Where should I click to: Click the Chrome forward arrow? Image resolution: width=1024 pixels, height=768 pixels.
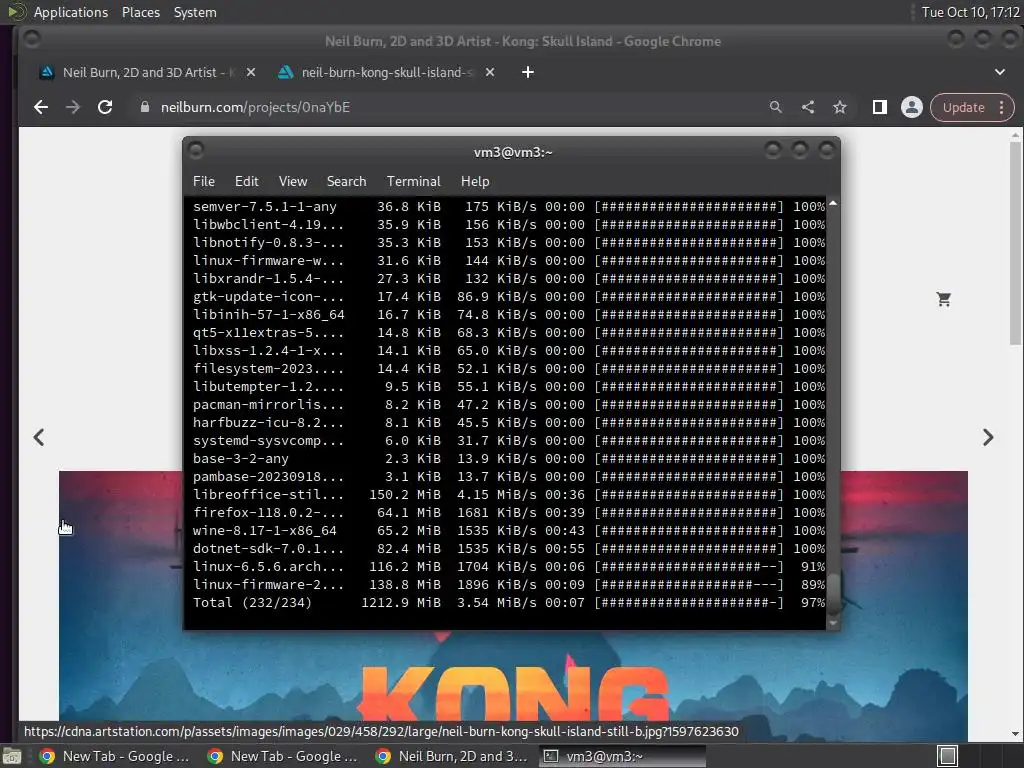pos(72,107)
